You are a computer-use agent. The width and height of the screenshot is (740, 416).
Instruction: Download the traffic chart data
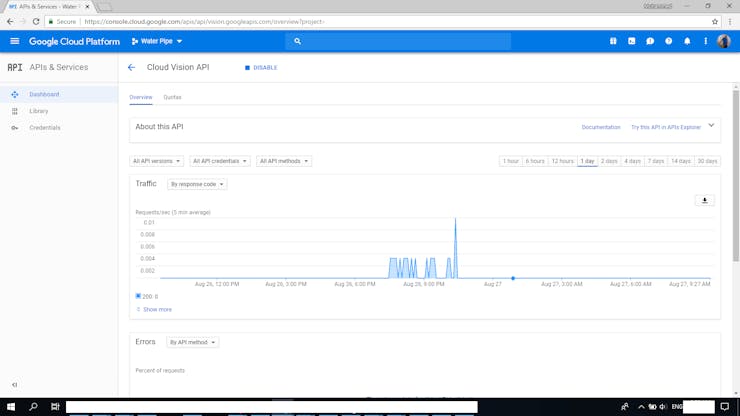(705, 200)
